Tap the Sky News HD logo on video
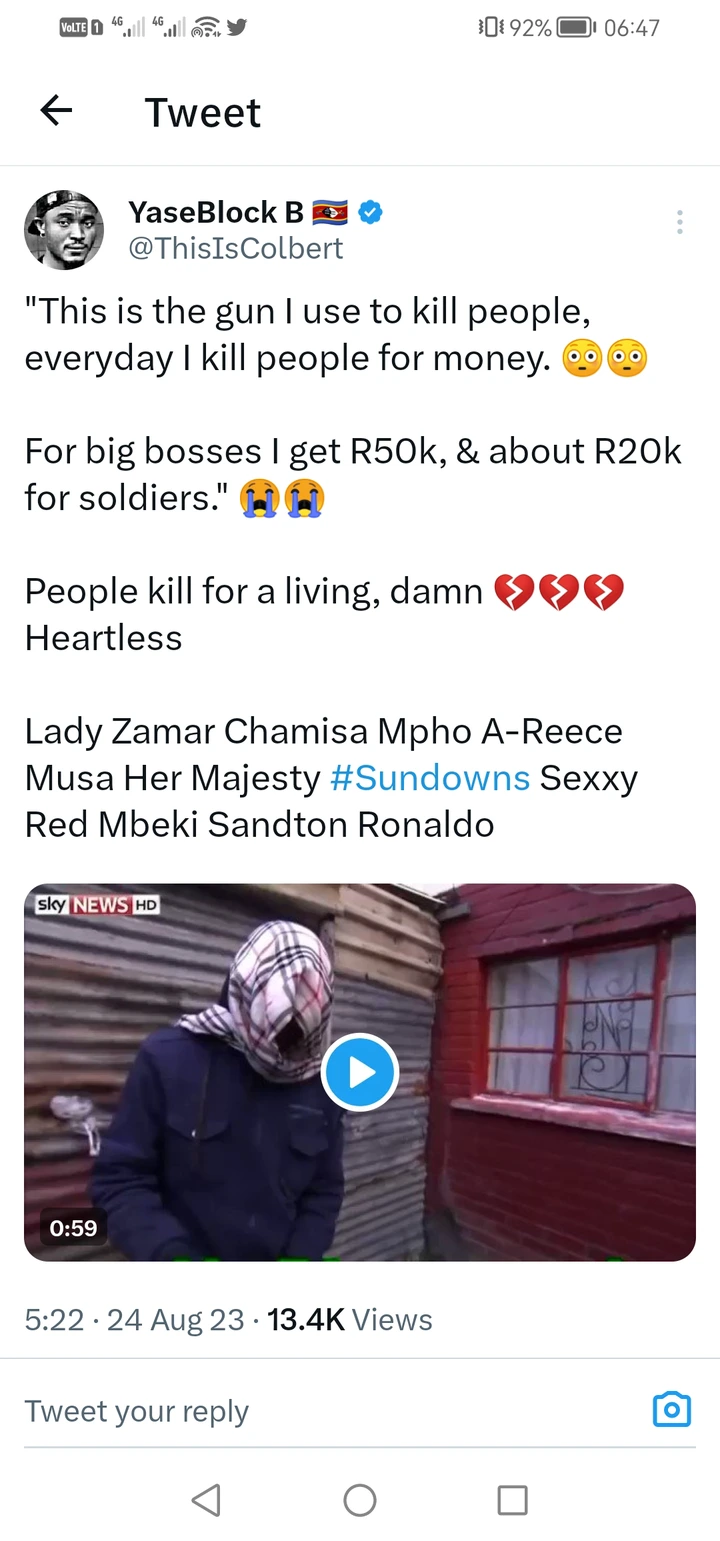This screenshot has width=720, height=1541. (x=97, y=905)
